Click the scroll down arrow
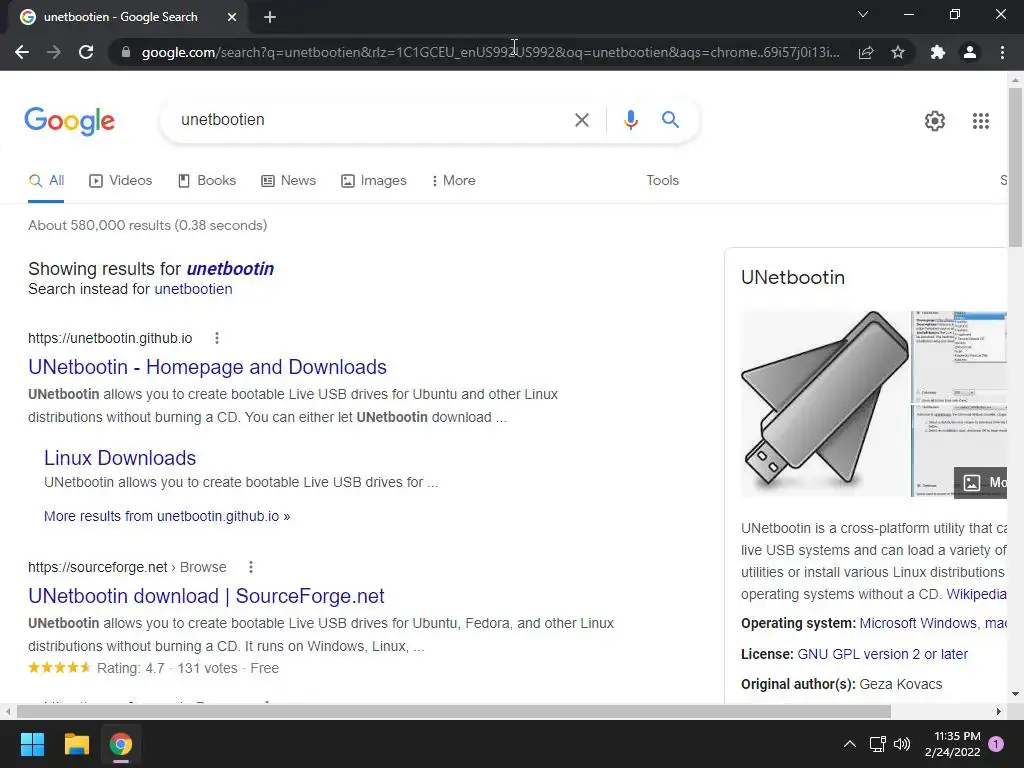The height and width of the screenshot is (768, 1024). tap(1015, 694)
